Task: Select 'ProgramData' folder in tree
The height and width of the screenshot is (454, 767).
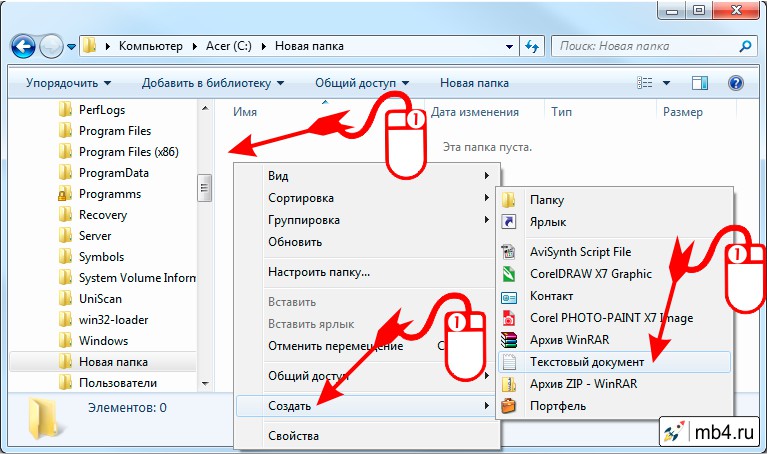Action: pos(113,173)
